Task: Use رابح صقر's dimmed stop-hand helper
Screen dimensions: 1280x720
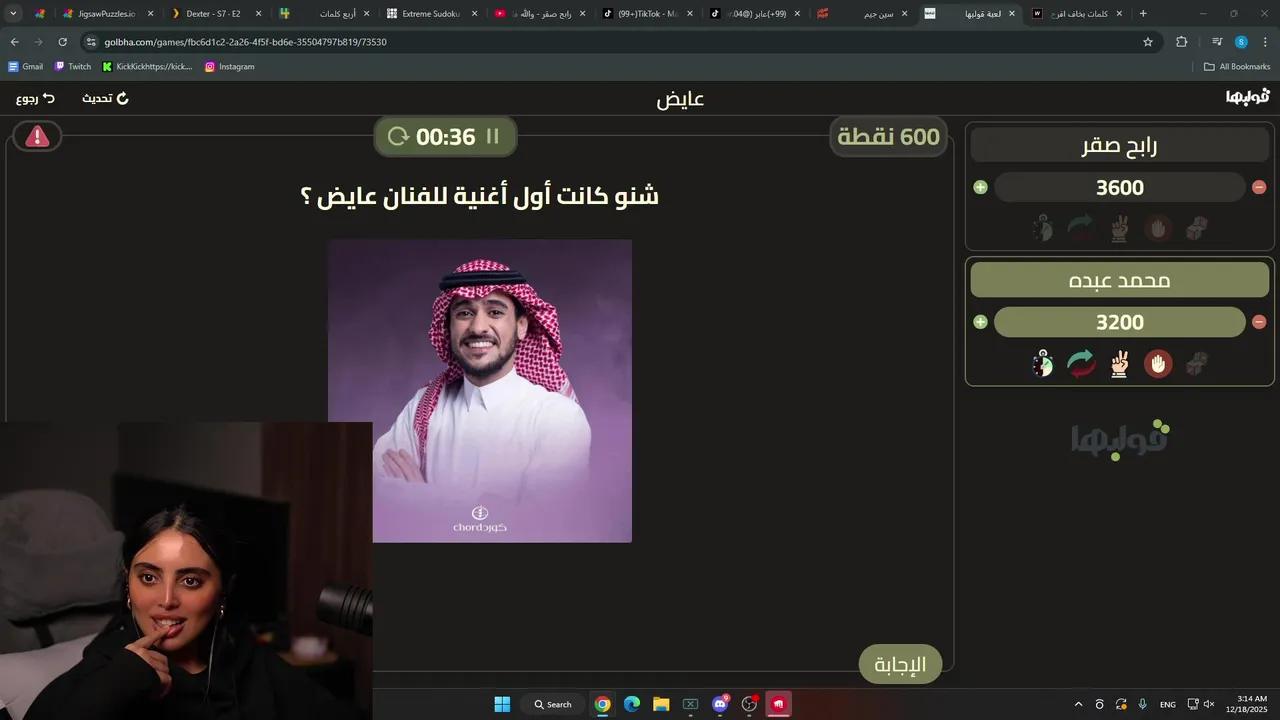Action: [x=1158, y=228]
